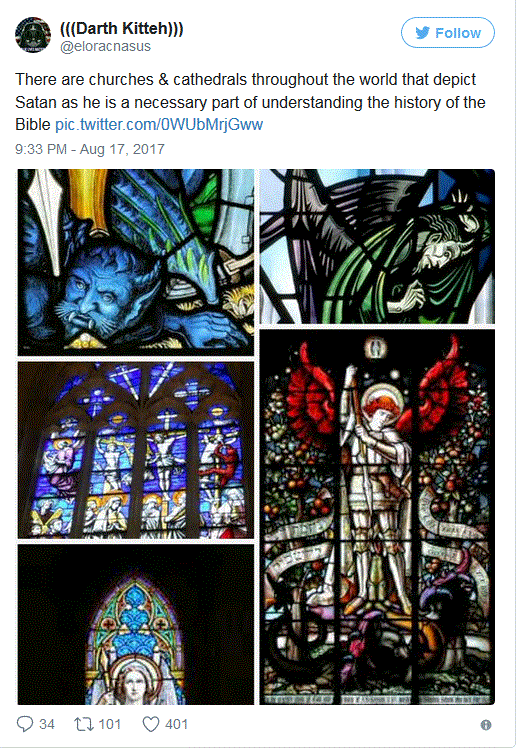Click the 34 replies count
The image size is (518, 748).
[47, 724]
